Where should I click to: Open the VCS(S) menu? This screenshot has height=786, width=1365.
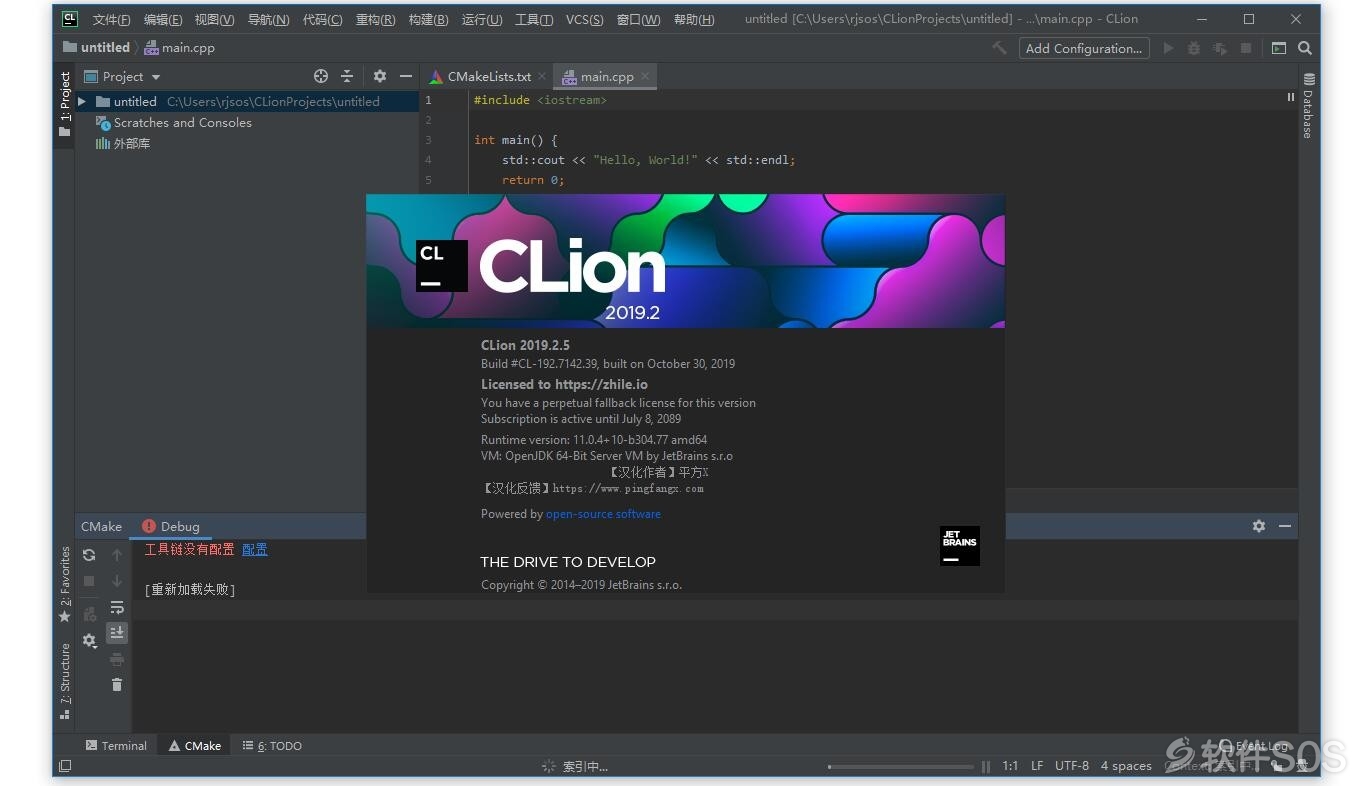pos(584,19)
